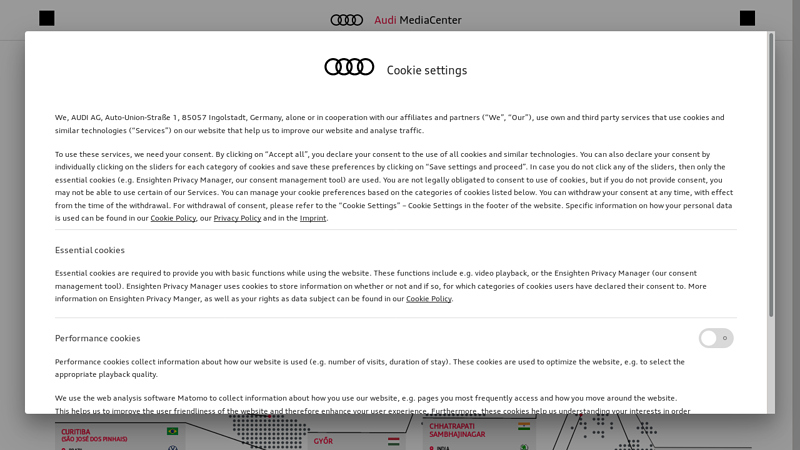This screenshot has height=450, width=800.
Task: Click the Performance cookies section heading
Action: (97, 338)
